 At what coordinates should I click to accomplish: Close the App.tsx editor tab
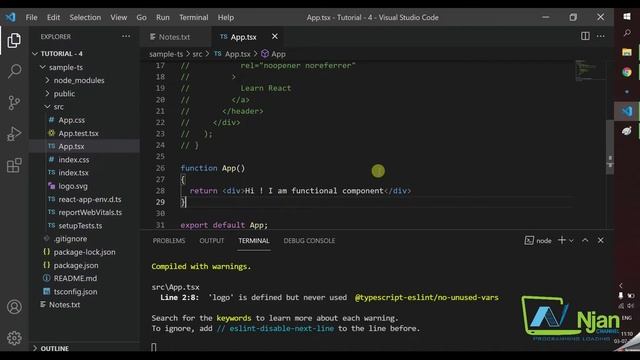point(275,37)
